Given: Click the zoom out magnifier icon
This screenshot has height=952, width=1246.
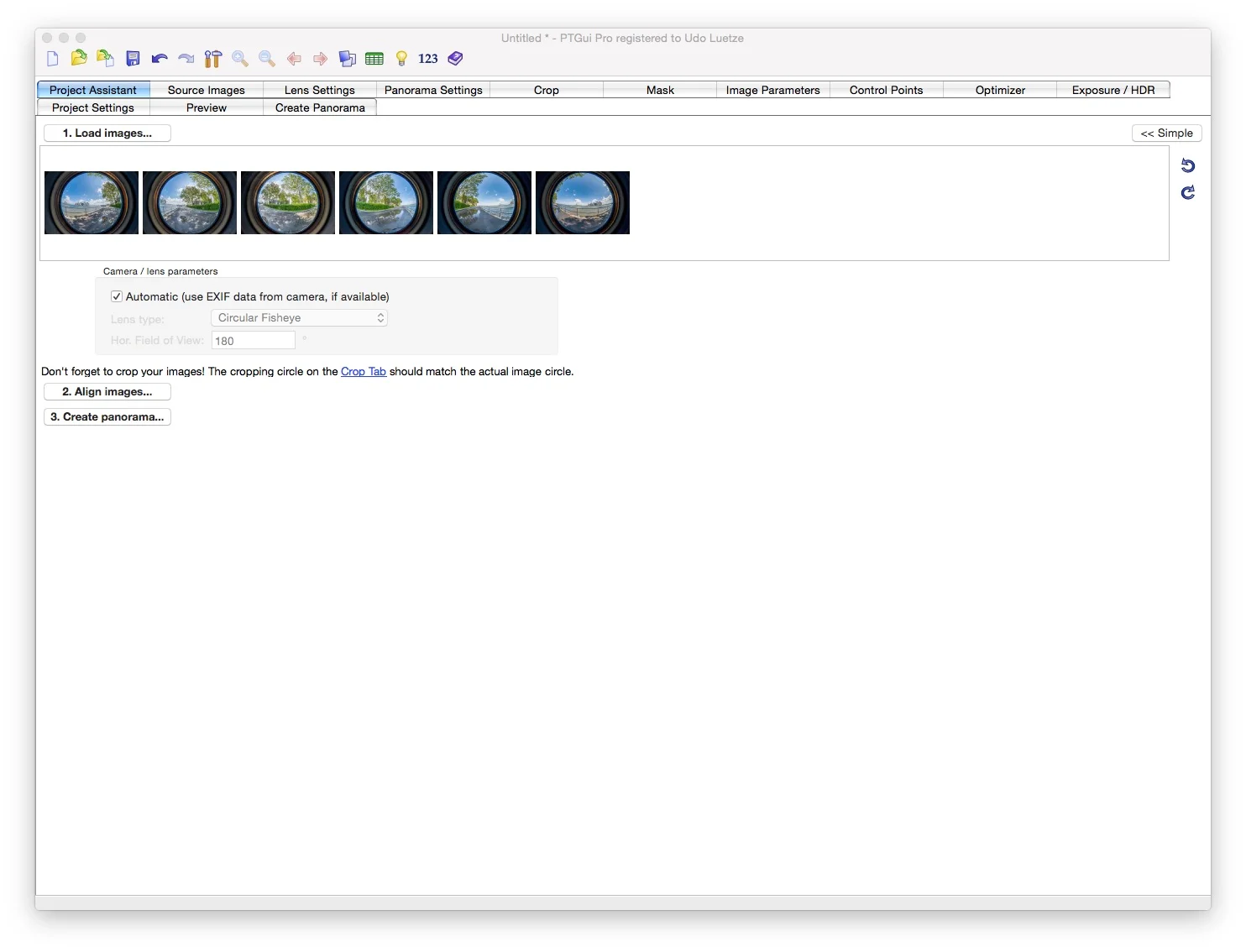Looking at the screenshot, I should click(267, 59).
